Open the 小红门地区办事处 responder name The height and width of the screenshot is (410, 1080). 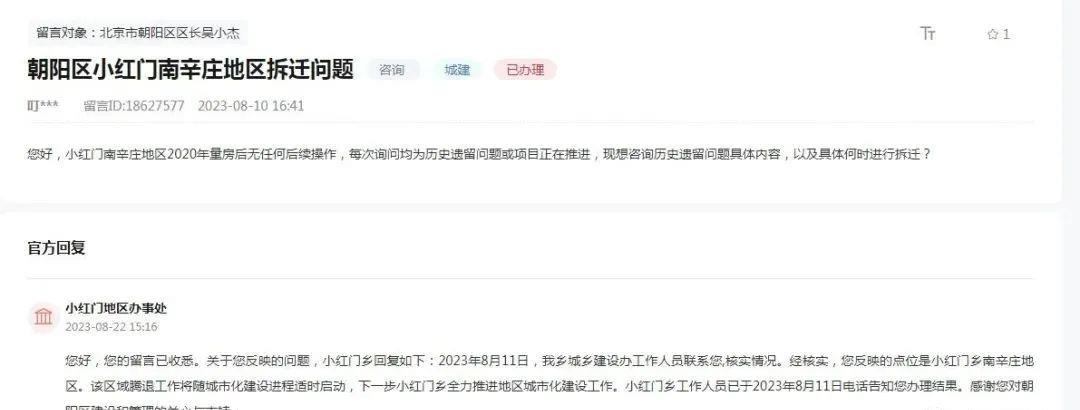click(116, 308)
